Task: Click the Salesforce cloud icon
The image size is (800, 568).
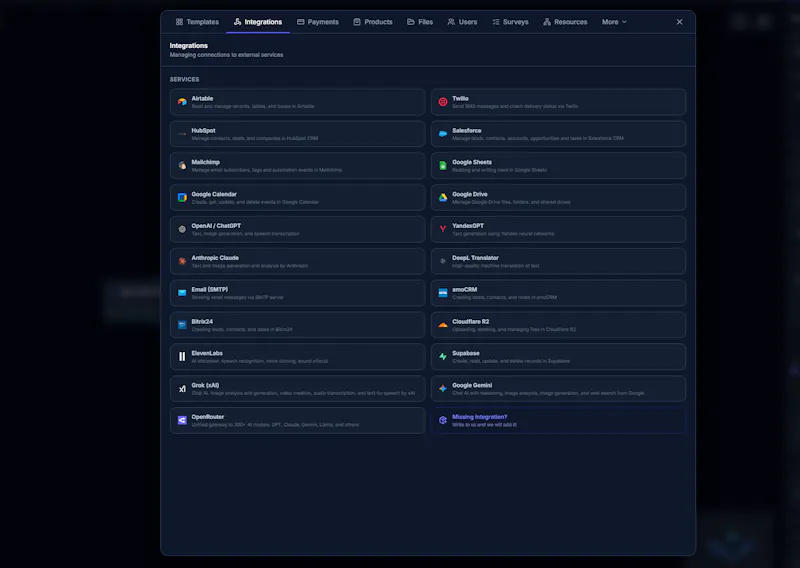Action: (x=443, y=134)
